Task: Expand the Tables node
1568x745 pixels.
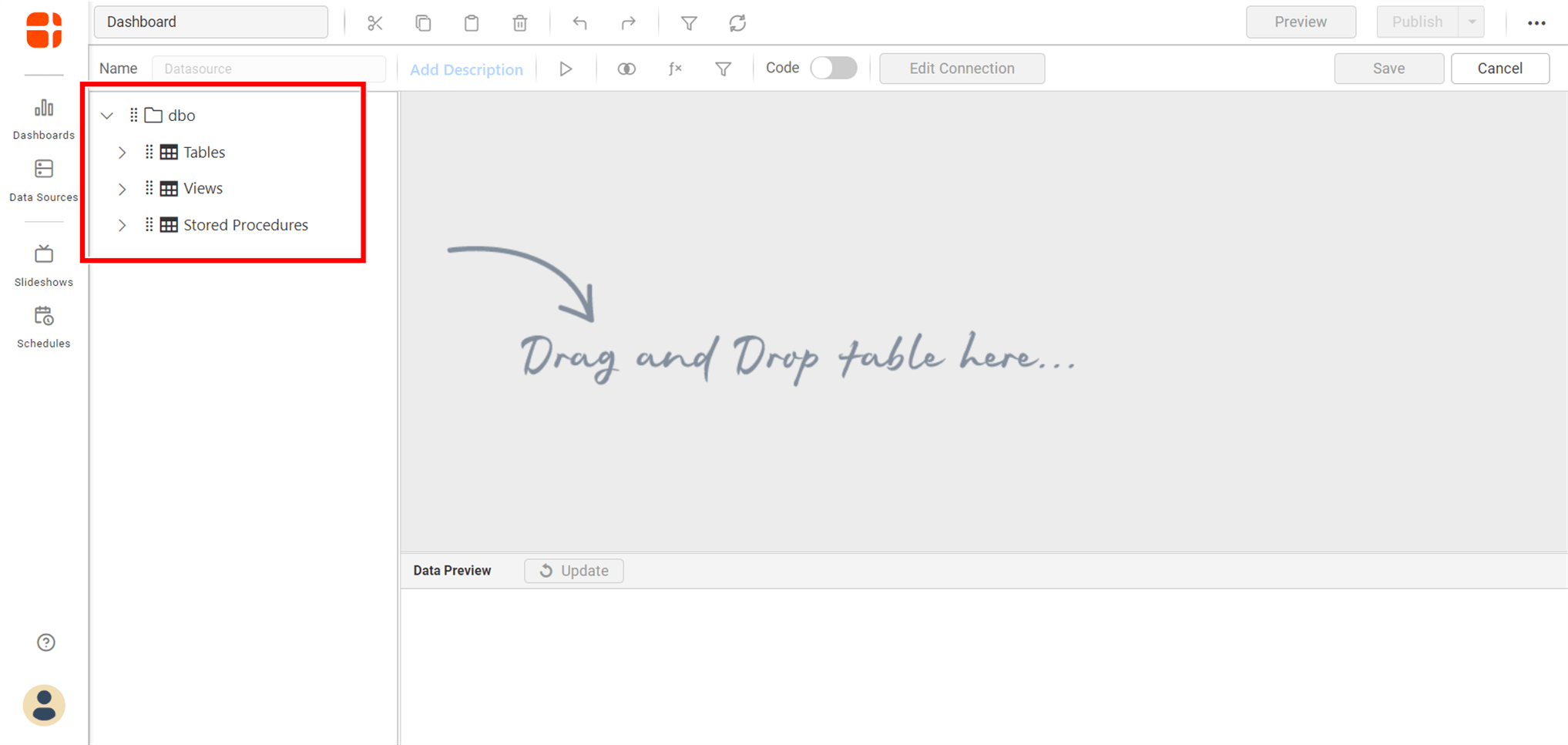Action: (x=122, y=152)
